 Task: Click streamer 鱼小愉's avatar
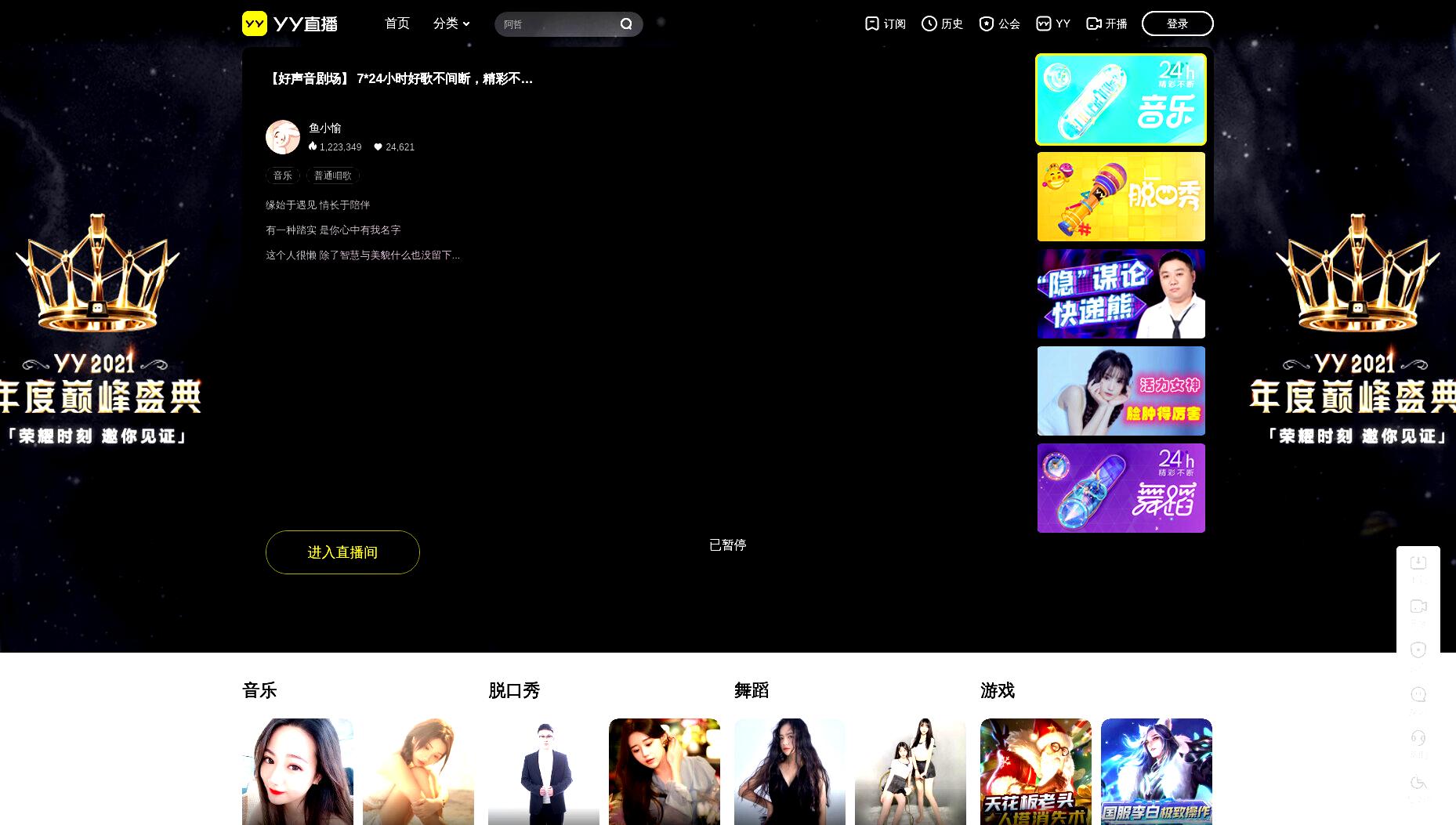pos(283,137)
